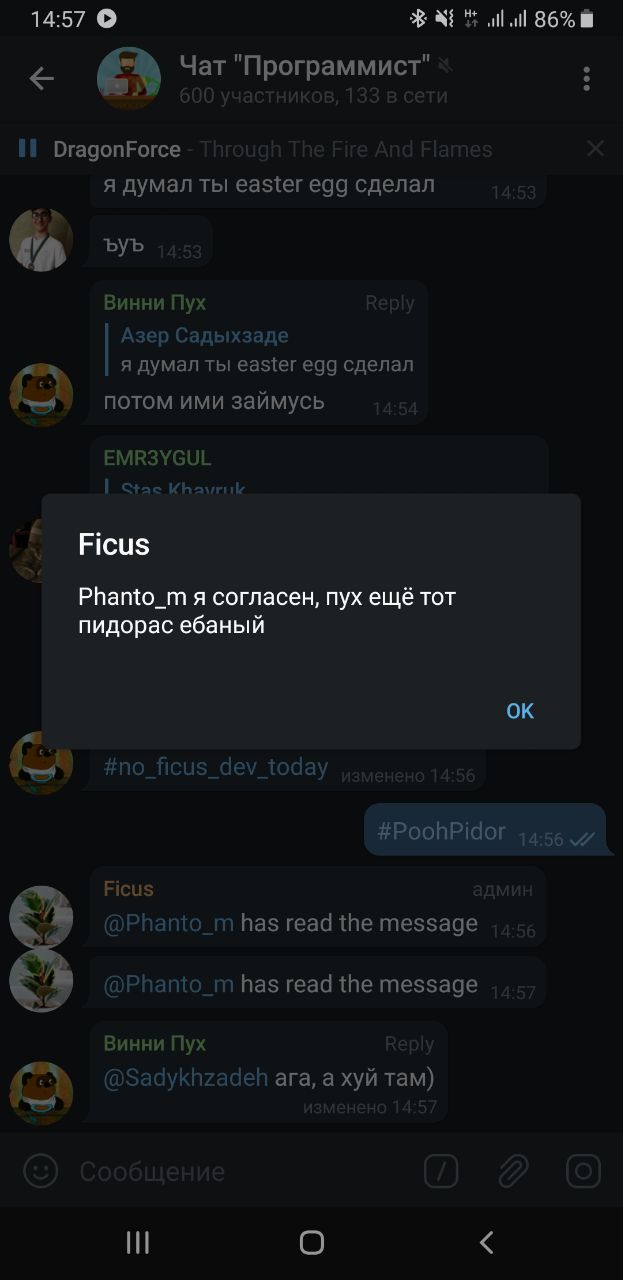Tap the Android home navigation button
Screen dimensions: 623x1280
coord(312,1242)
